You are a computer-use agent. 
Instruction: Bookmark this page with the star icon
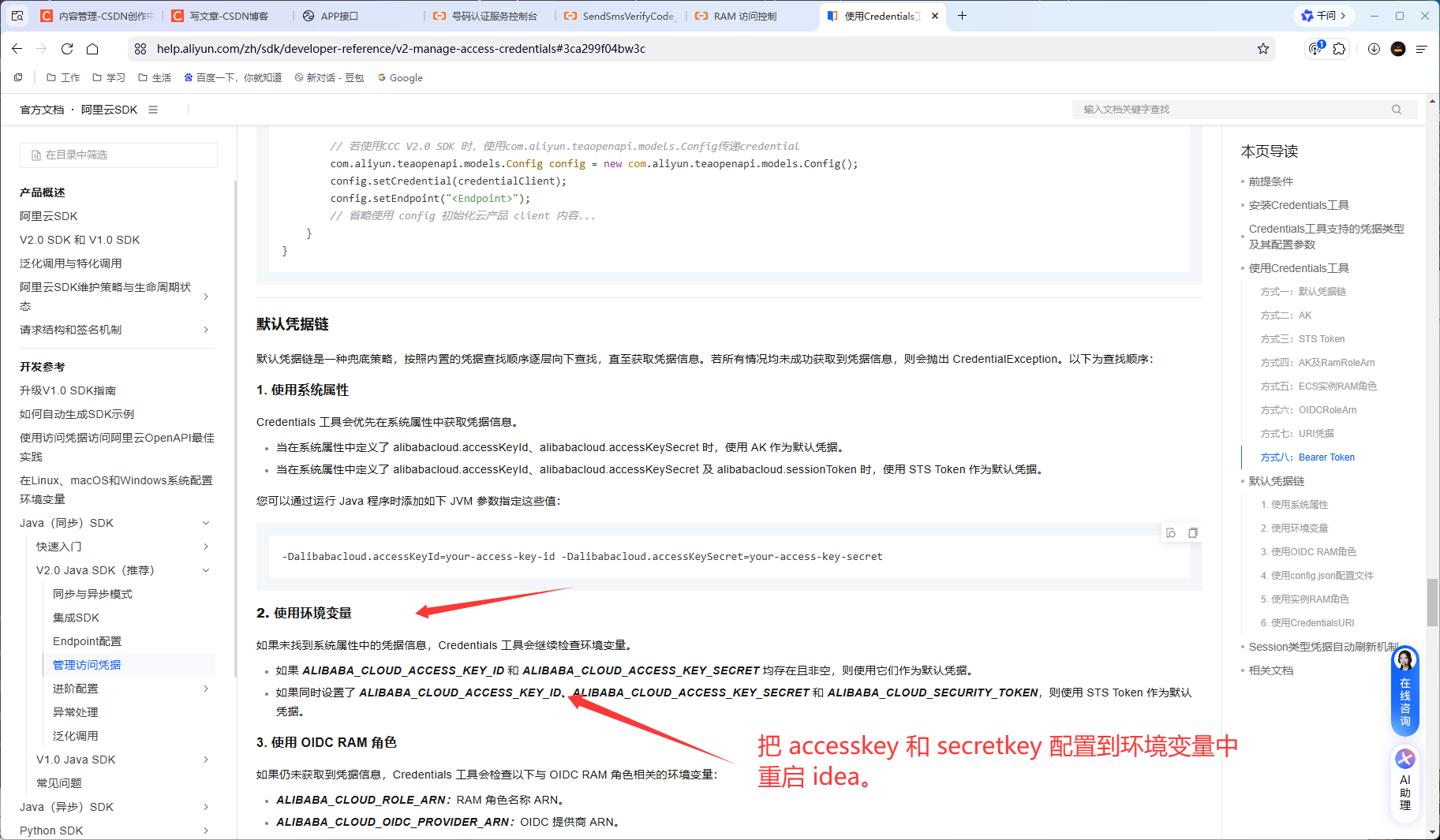(1263, 49)
